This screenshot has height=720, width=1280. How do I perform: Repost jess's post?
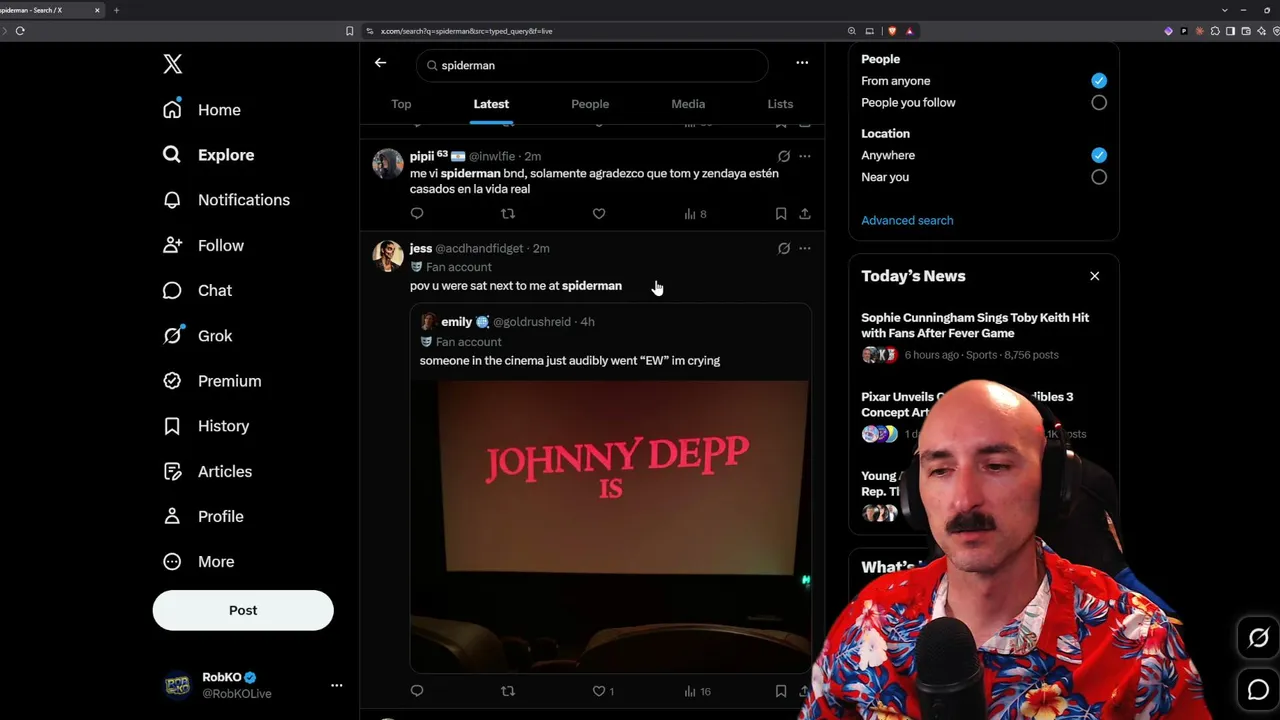tap(508, 691)
